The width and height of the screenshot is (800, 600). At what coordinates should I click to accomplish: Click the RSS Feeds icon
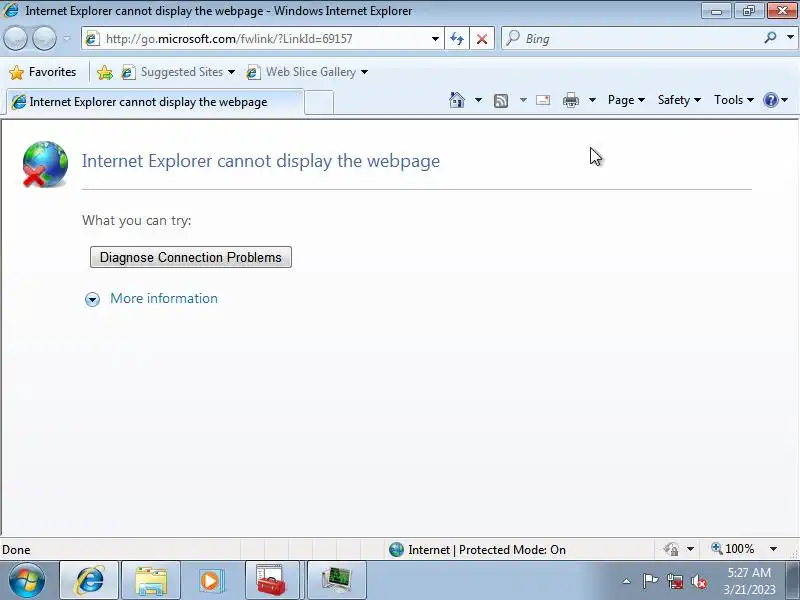[x=501, y=101]
